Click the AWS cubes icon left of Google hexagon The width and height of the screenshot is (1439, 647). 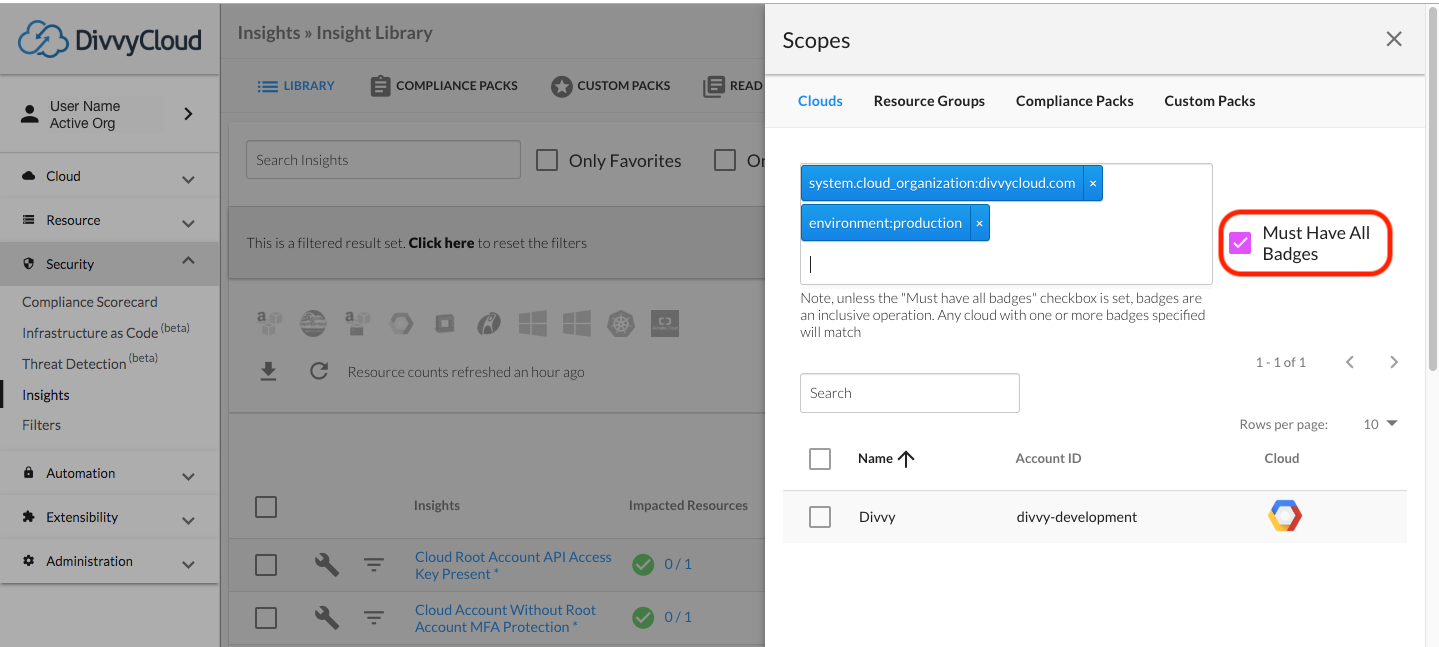pyautogui.click(x=357, y=323)
